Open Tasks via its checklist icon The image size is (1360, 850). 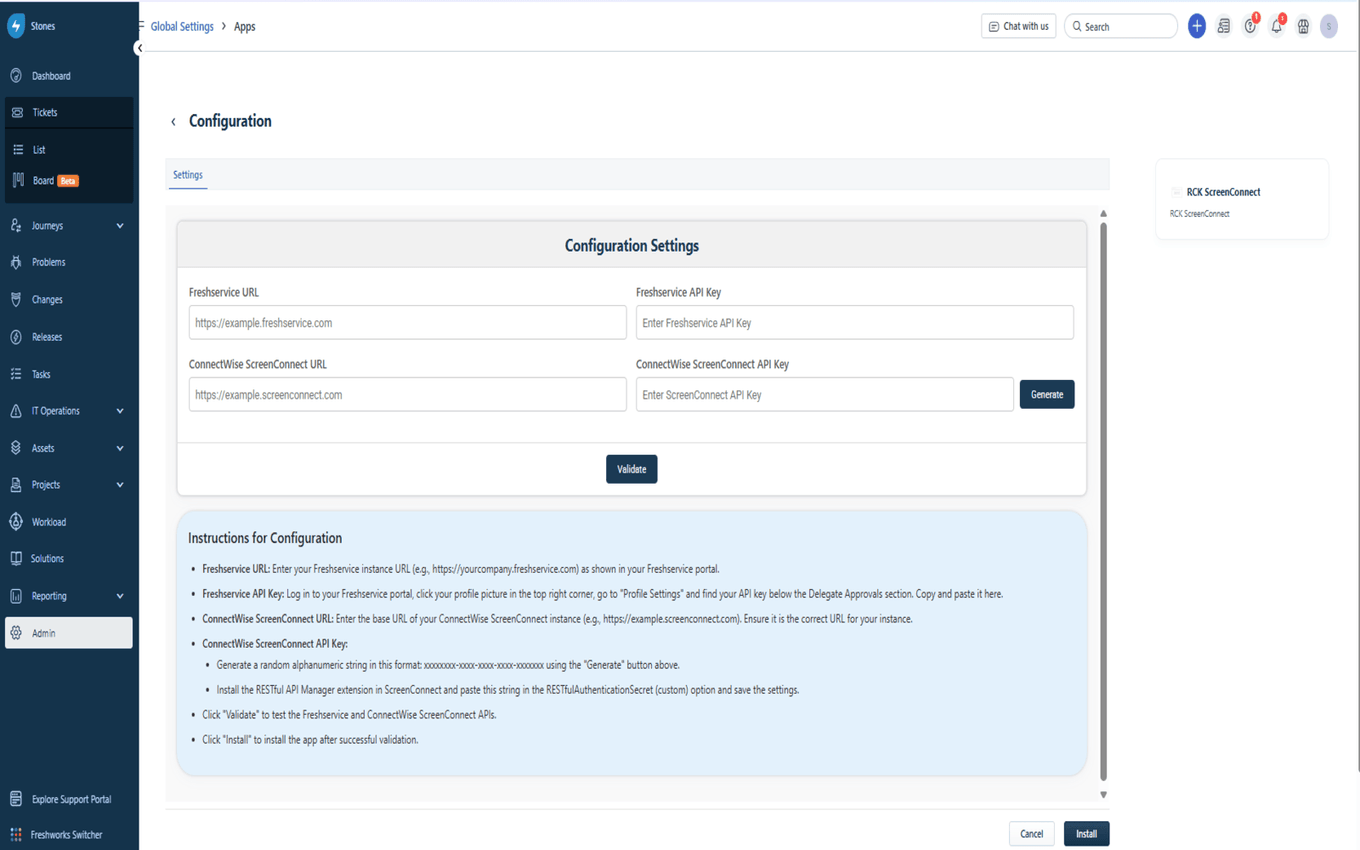coord(16,374)
